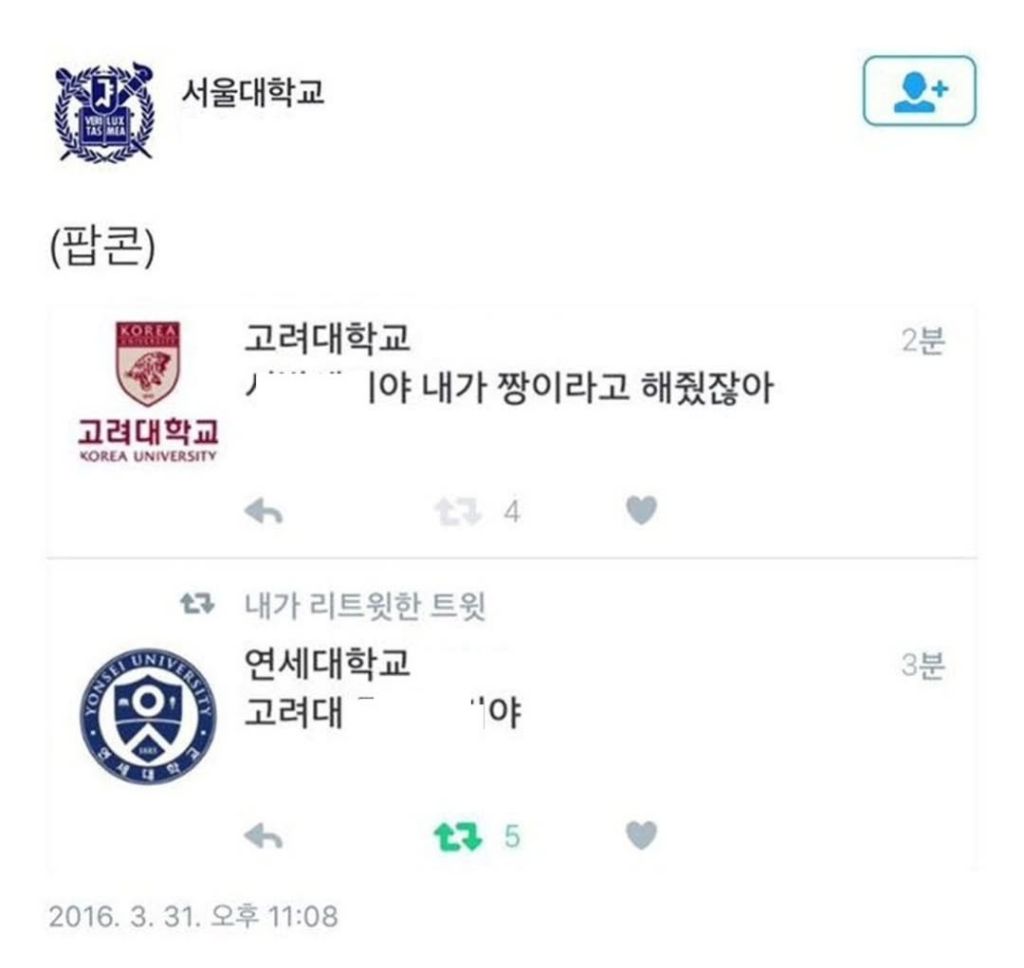This screenshot has width=1024, height=968.
Task: Like the 연세대학교 tweet
Action: click(641, 835)
